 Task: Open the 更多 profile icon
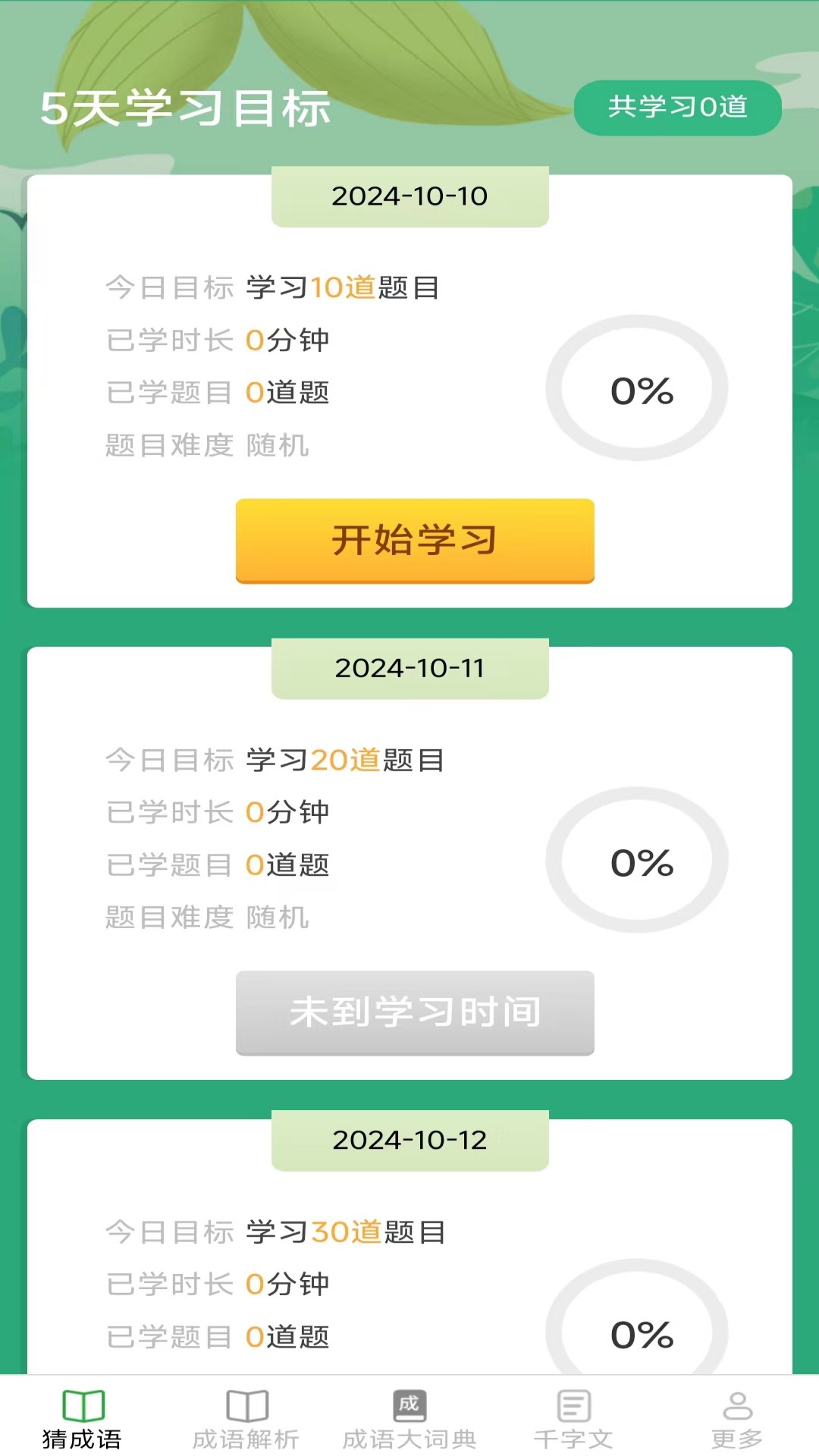click(737, 1405)
